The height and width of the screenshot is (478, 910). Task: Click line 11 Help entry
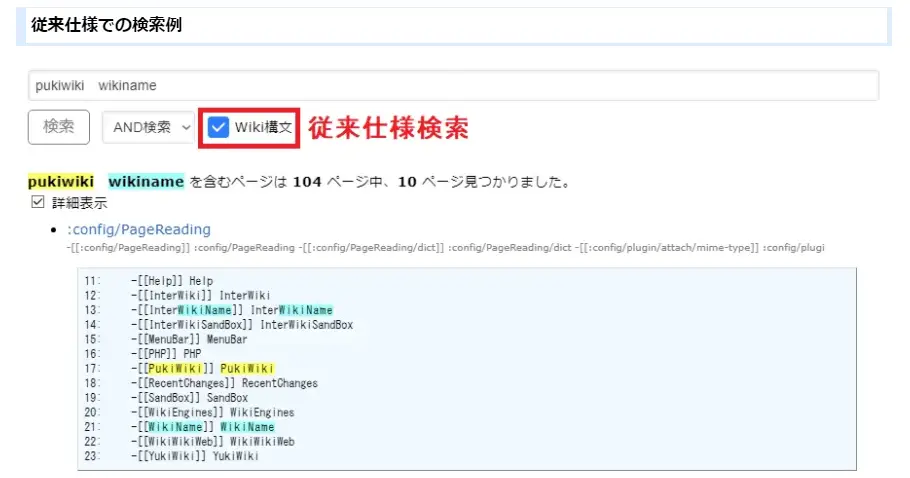click(x=171, y=281)
